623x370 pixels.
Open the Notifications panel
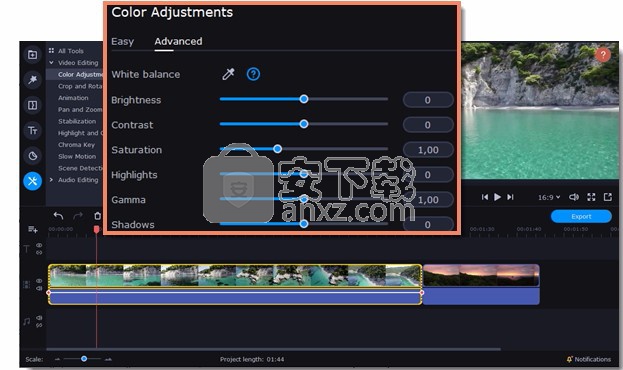tap(589, 359)
